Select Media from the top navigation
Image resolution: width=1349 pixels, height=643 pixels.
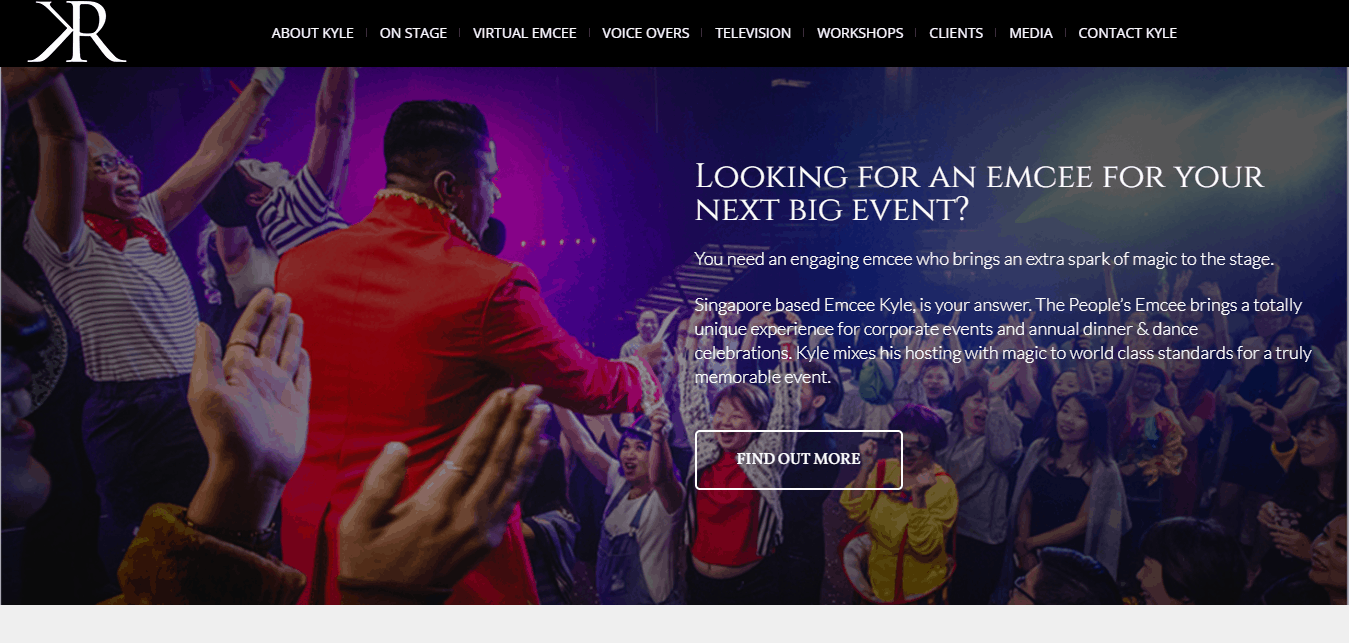(x=1030, y=33)
